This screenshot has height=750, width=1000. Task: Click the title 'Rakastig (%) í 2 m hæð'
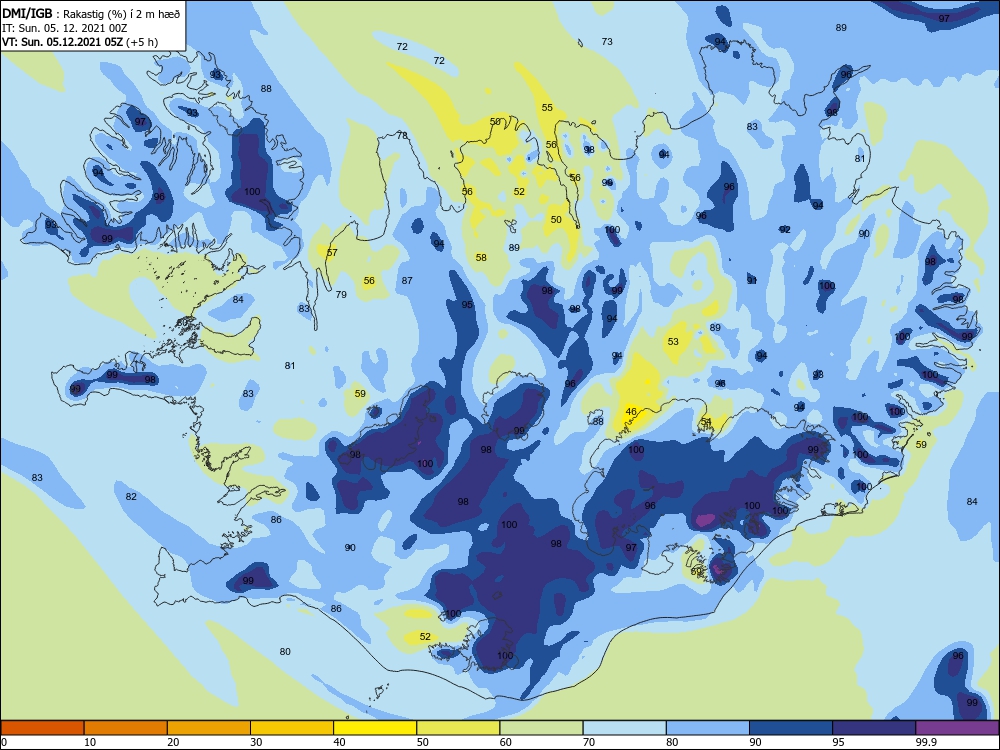pyautogui.click(x=122, y=15)
